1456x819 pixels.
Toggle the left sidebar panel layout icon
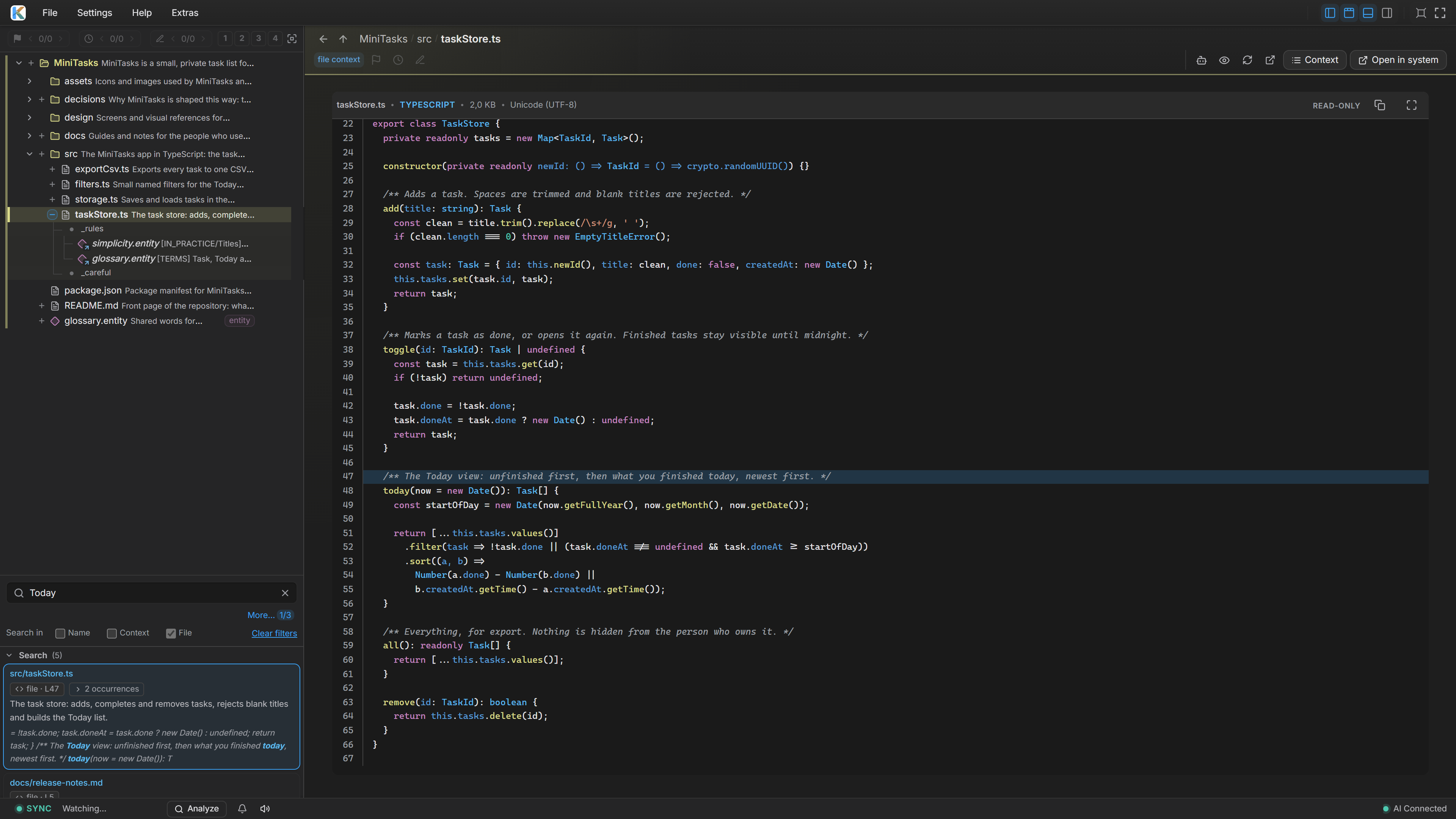pyautogui.click(x=1330, y=13)
